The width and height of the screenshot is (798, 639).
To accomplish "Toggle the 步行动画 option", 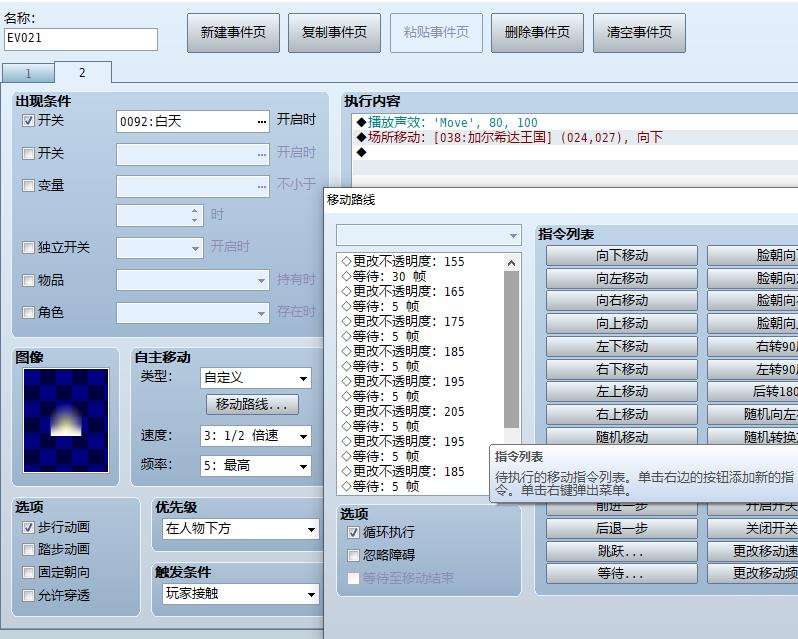I will pyautogui.click(x=28, y=528).
